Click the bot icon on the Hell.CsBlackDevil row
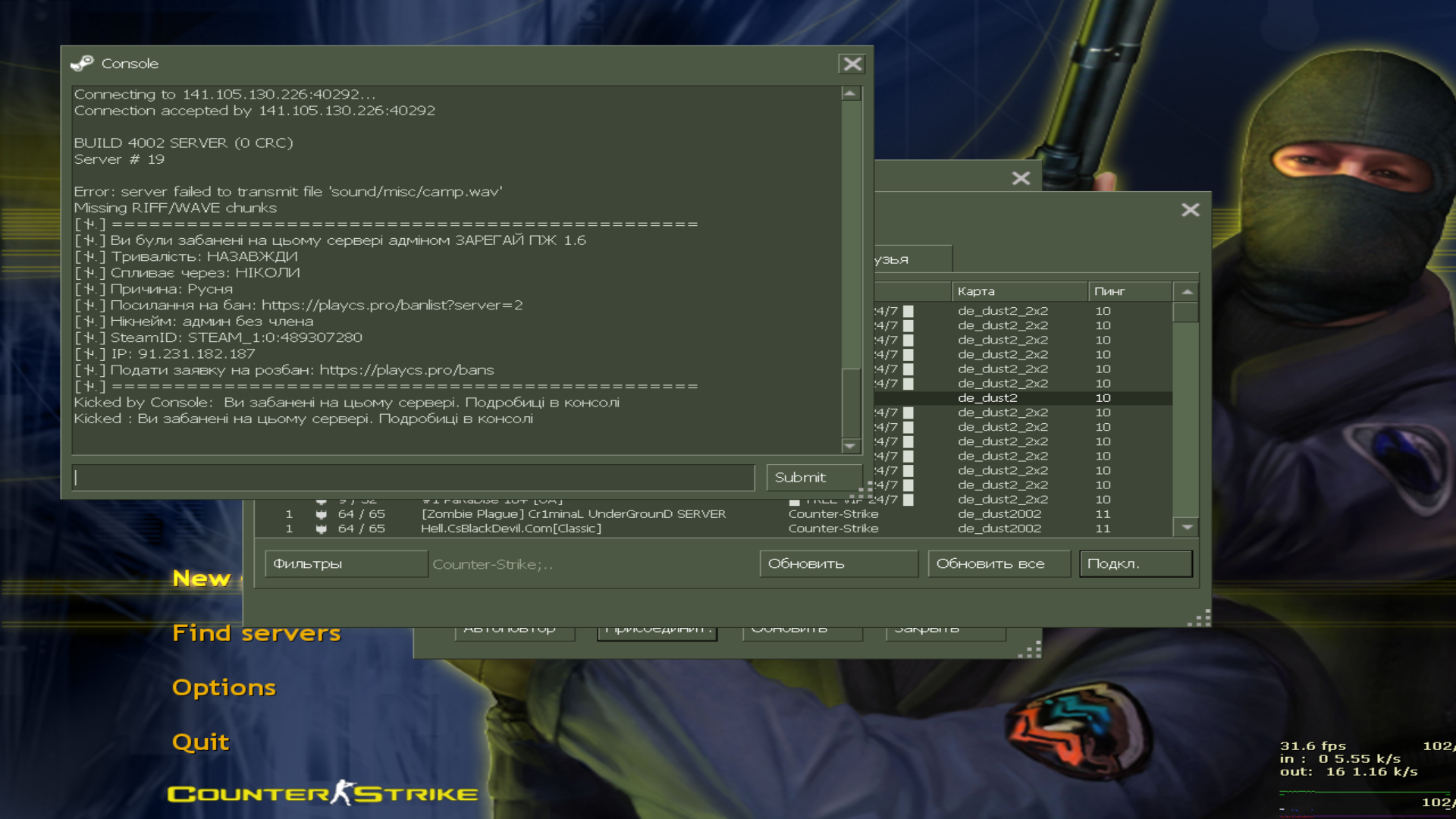The height and width of the screenshot is (819, 1456). (321, 529)
